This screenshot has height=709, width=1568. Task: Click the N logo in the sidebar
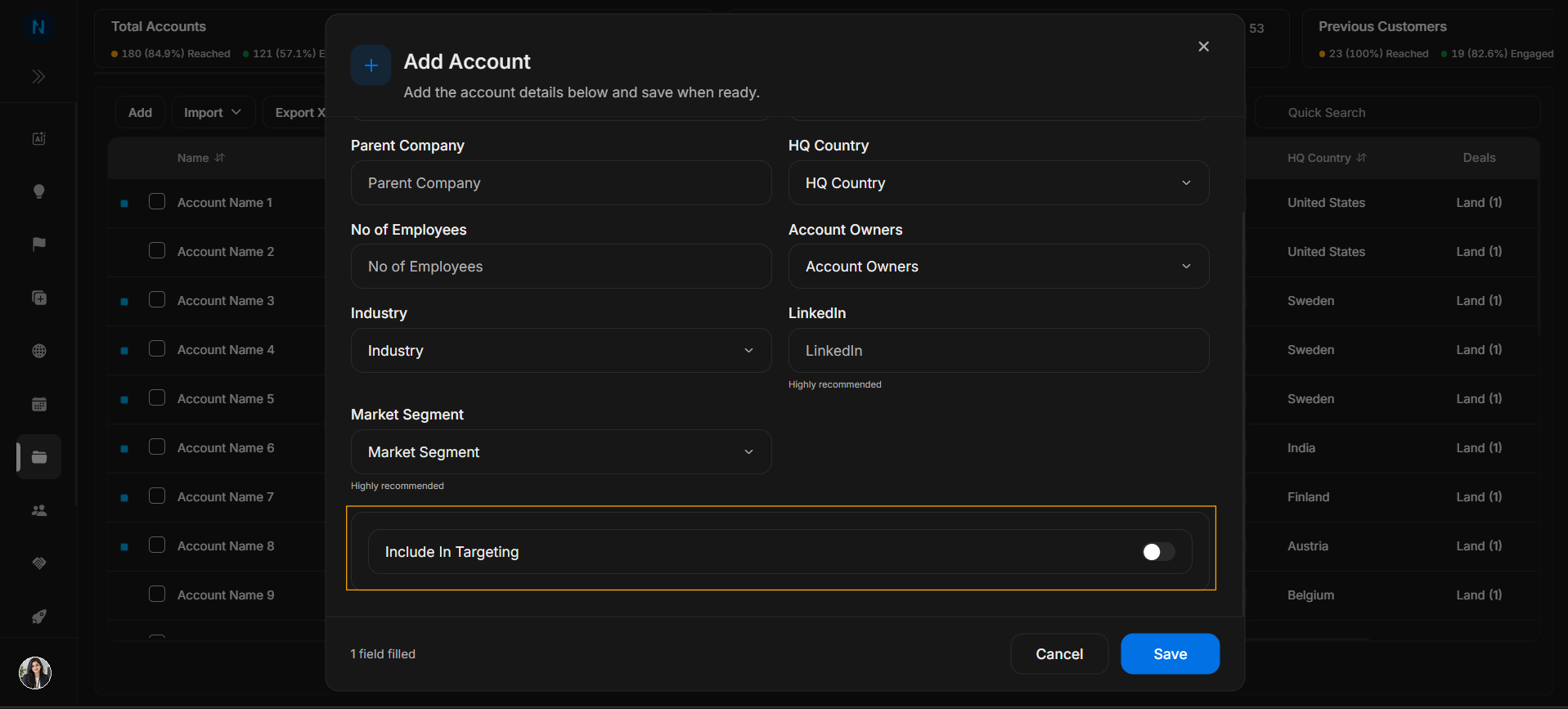[38, 27]
